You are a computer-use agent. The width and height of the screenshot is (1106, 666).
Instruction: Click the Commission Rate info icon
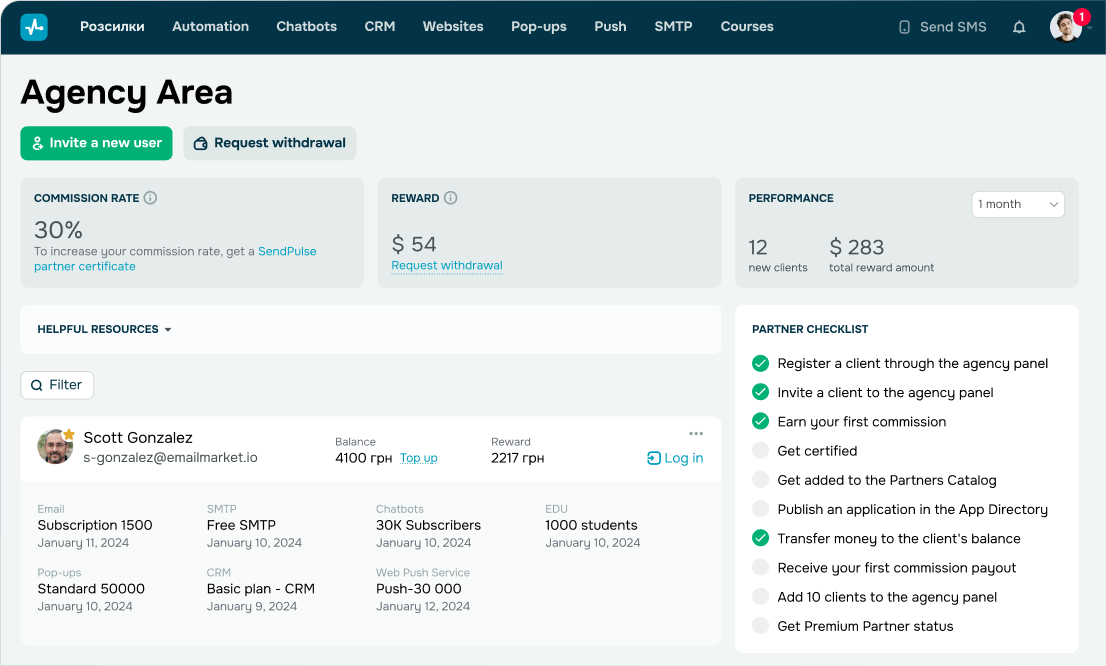[150, 198]
